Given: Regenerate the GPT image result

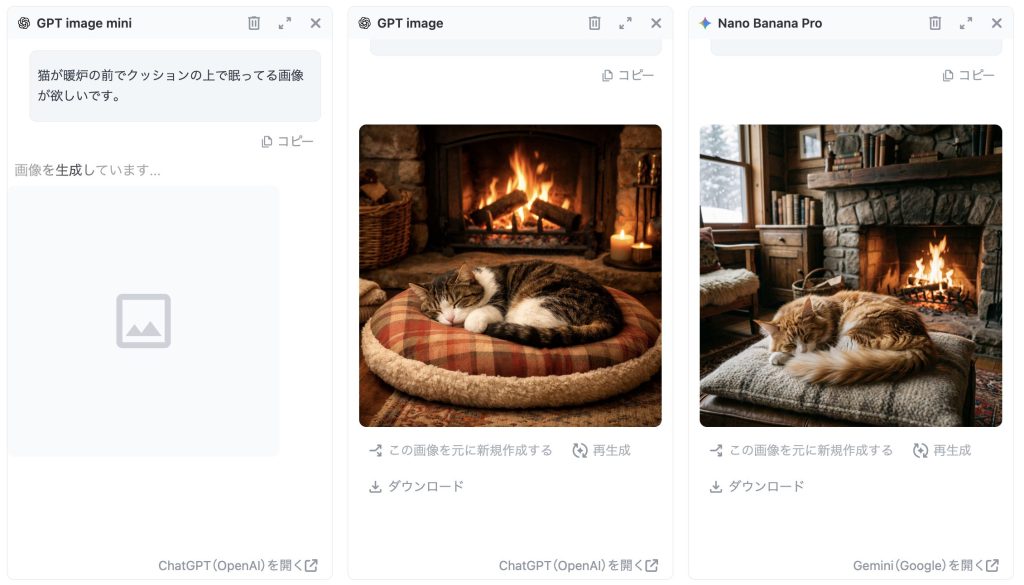Looking at the screenshot, I should point(601,451).
